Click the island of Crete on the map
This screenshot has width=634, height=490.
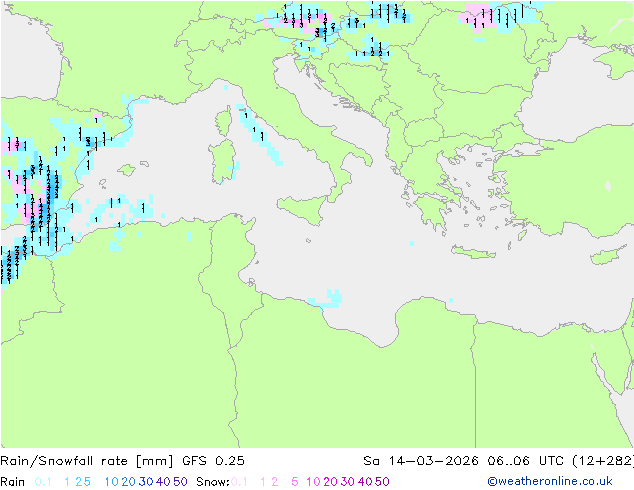coord(472,252)
